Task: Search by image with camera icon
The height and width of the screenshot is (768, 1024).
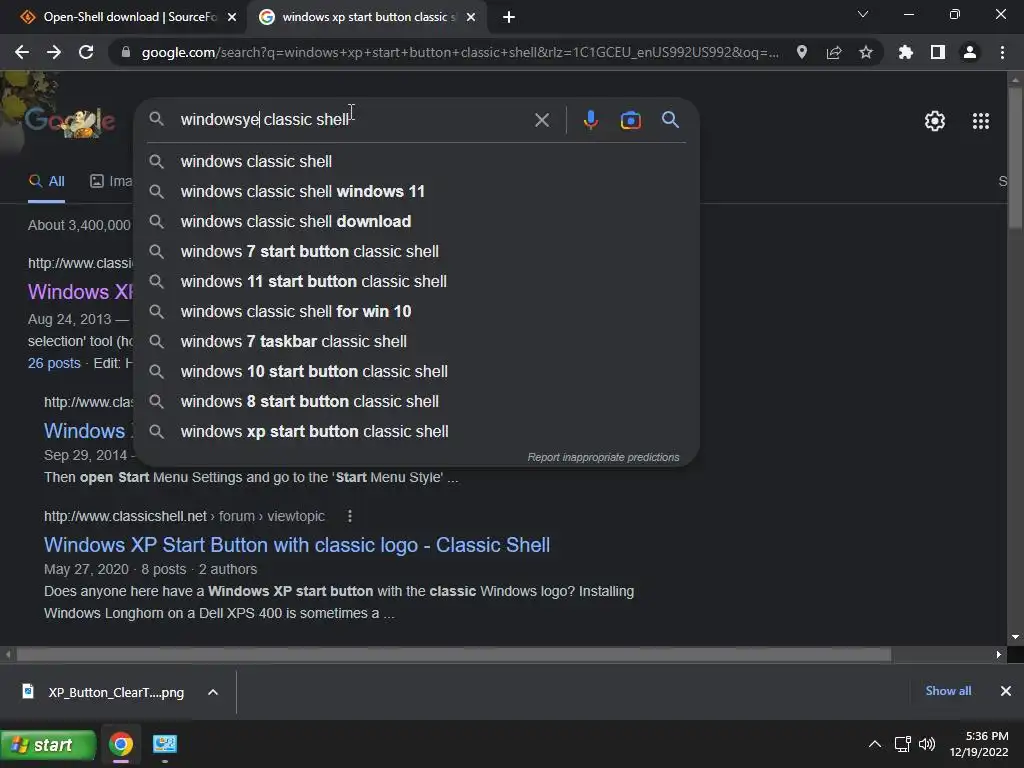Action: [630, 120]
